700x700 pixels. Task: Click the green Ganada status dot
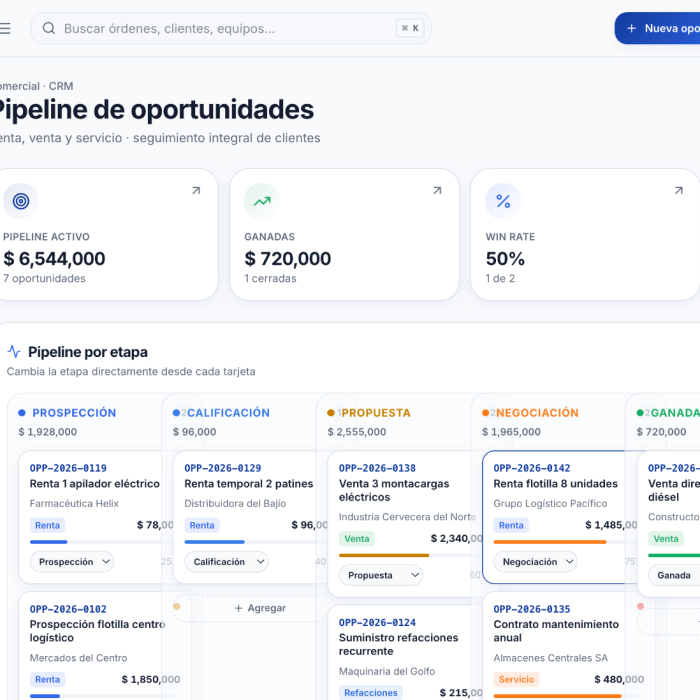[640, 413]
